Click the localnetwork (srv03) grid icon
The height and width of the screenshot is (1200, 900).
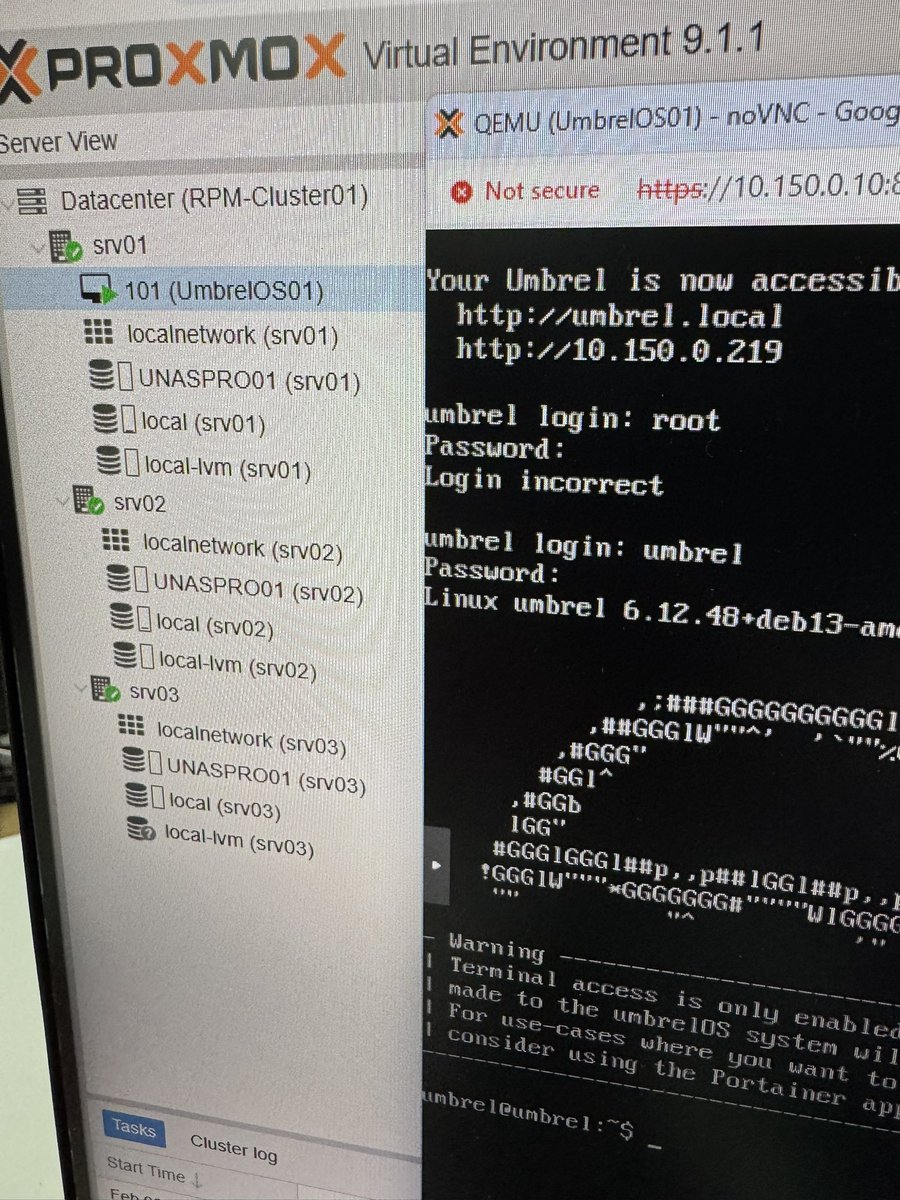(x=130, y=726)
